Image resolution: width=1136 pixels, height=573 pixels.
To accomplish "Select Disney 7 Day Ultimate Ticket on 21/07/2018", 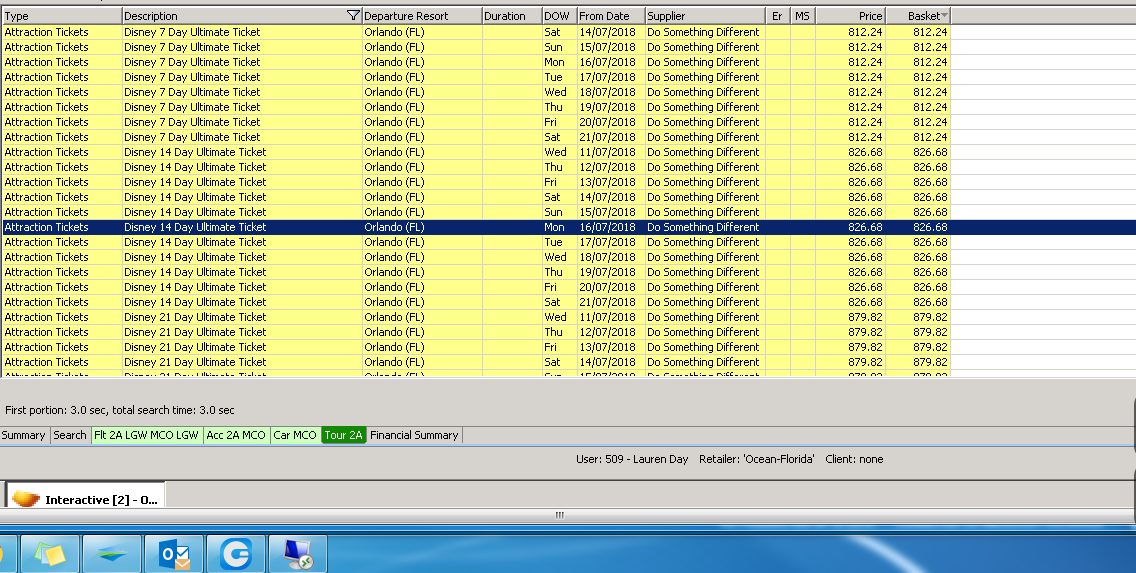I will pos(476,137).
